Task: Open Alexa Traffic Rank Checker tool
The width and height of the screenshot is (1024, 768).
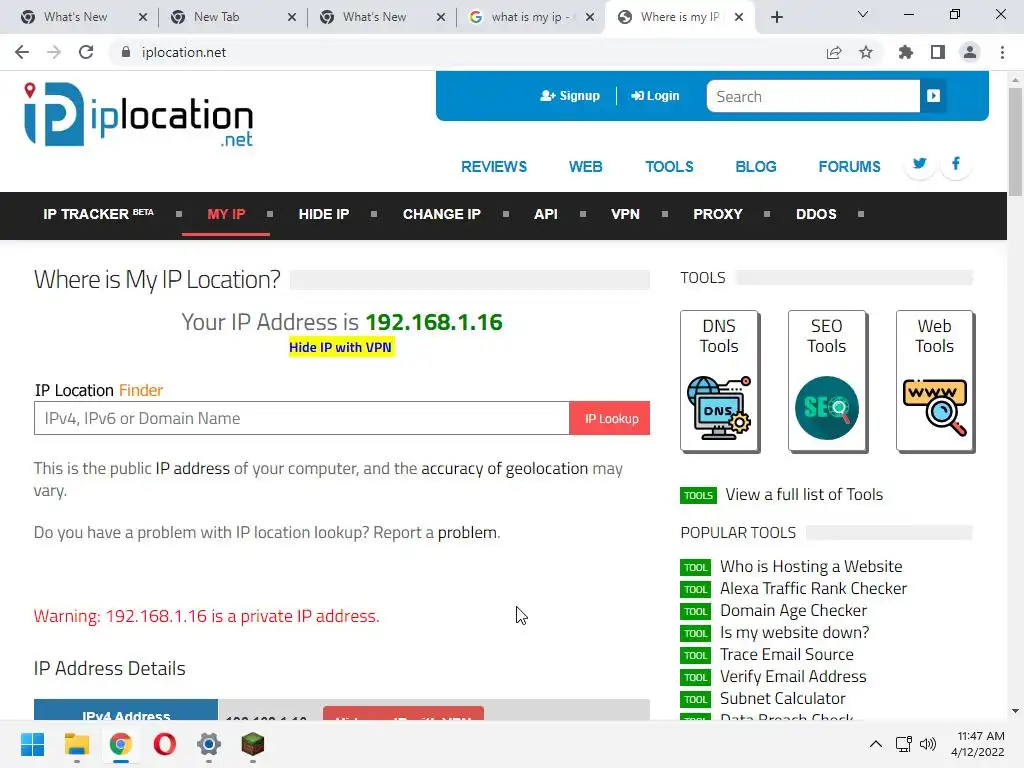Action: 813,588
